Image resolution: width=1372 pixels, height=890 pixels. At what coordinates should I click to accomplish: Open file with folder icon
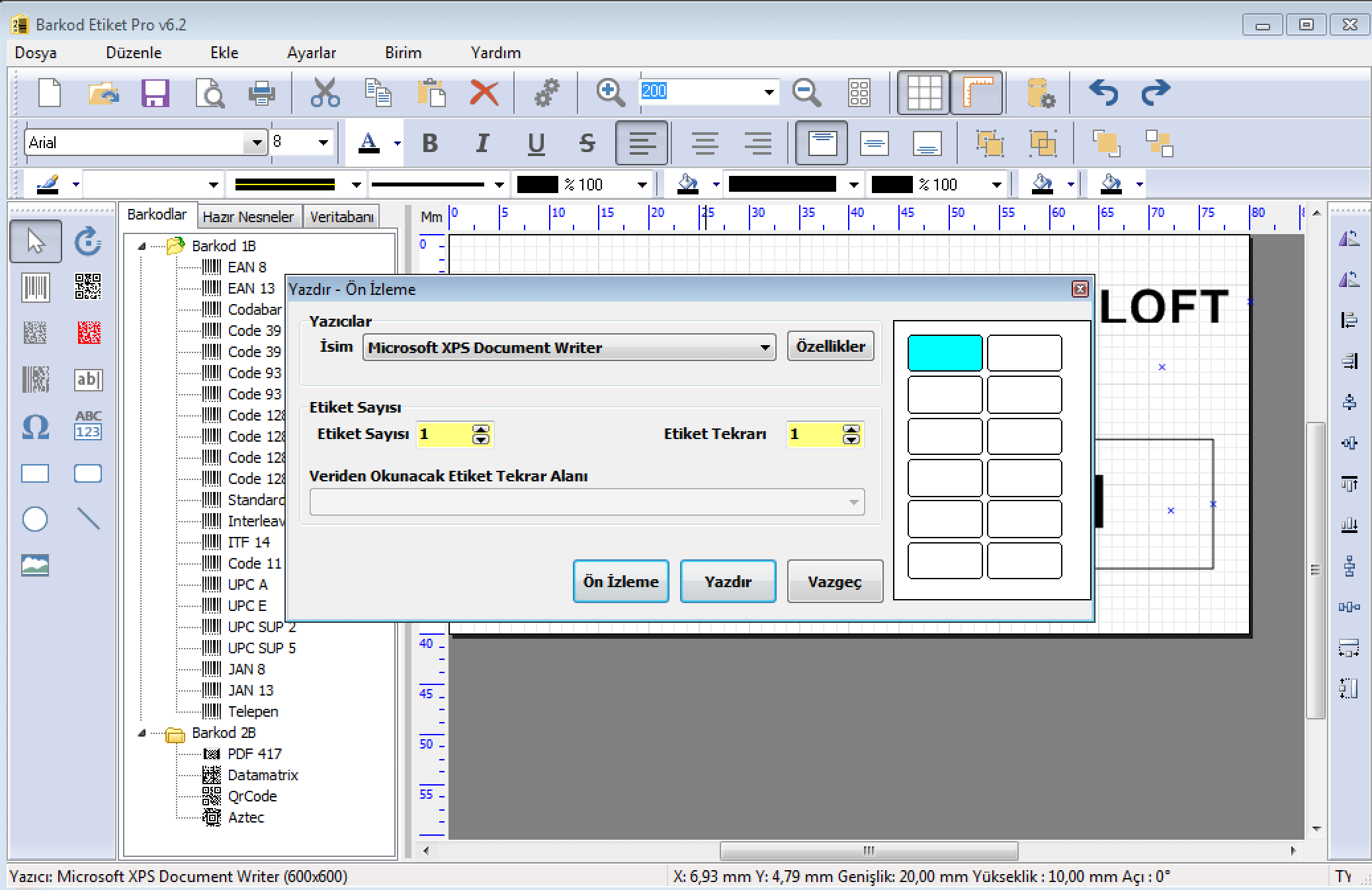pos(103,93)
